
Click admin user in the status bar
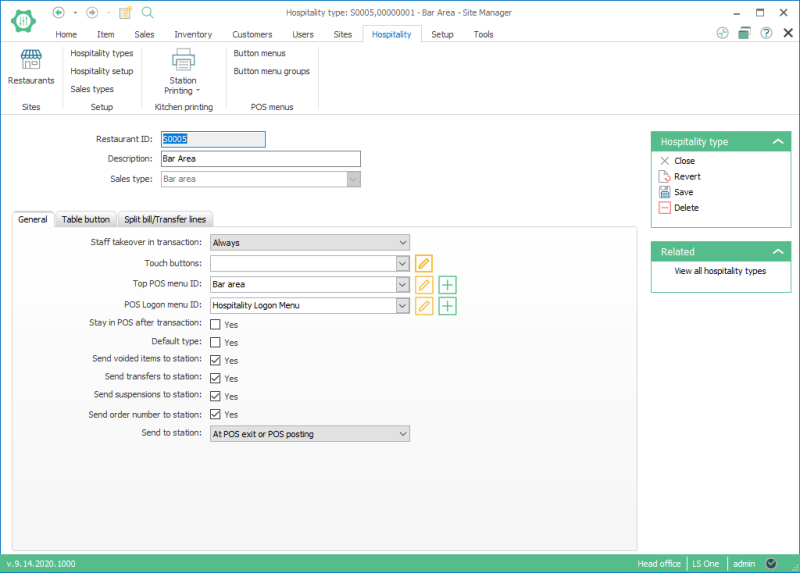point(744,564)
